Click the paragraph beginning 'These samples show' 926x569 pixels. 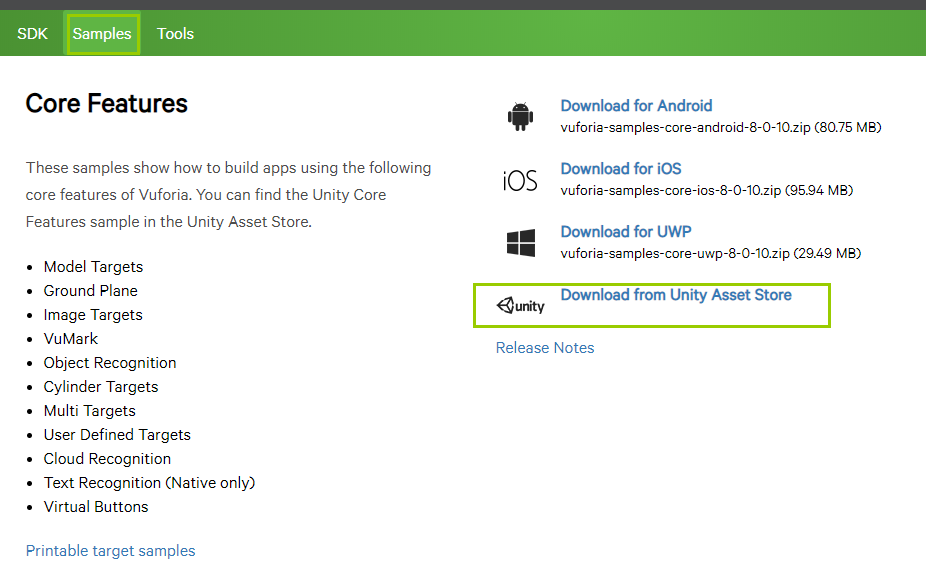[229, 195]
